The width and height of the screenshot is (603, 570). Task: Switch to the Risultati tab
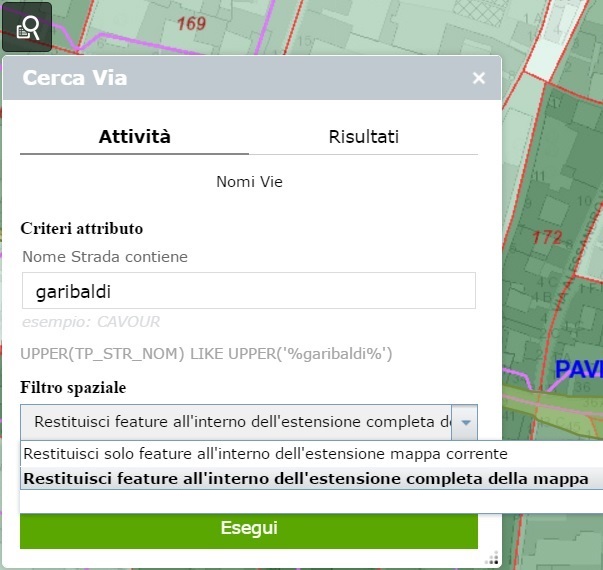pos(363,137)
